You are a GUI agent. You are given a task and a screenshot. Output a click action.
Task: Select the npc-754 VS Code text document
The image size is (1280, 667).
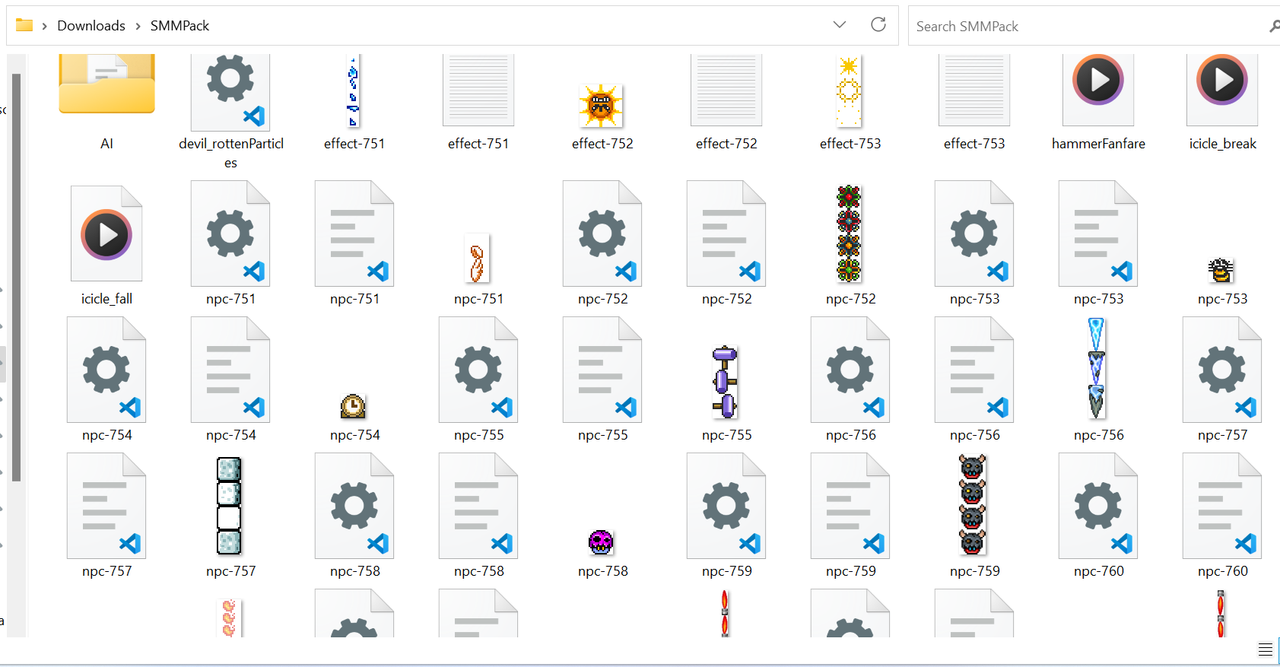(x=231, y=370)
